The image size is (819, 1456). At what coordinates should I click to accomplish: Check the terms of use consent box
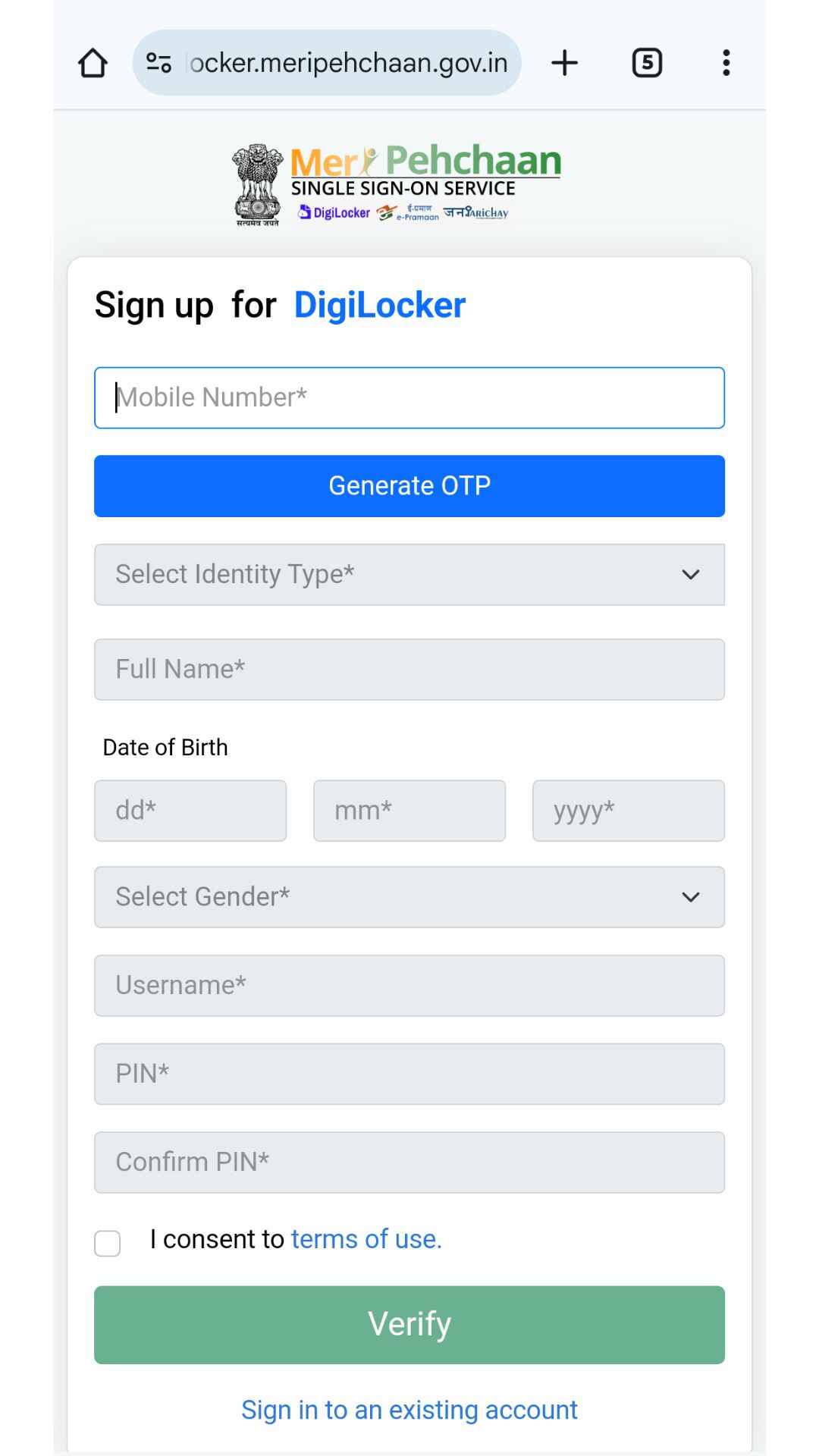pyautogui.click(x=108, y=1243)
